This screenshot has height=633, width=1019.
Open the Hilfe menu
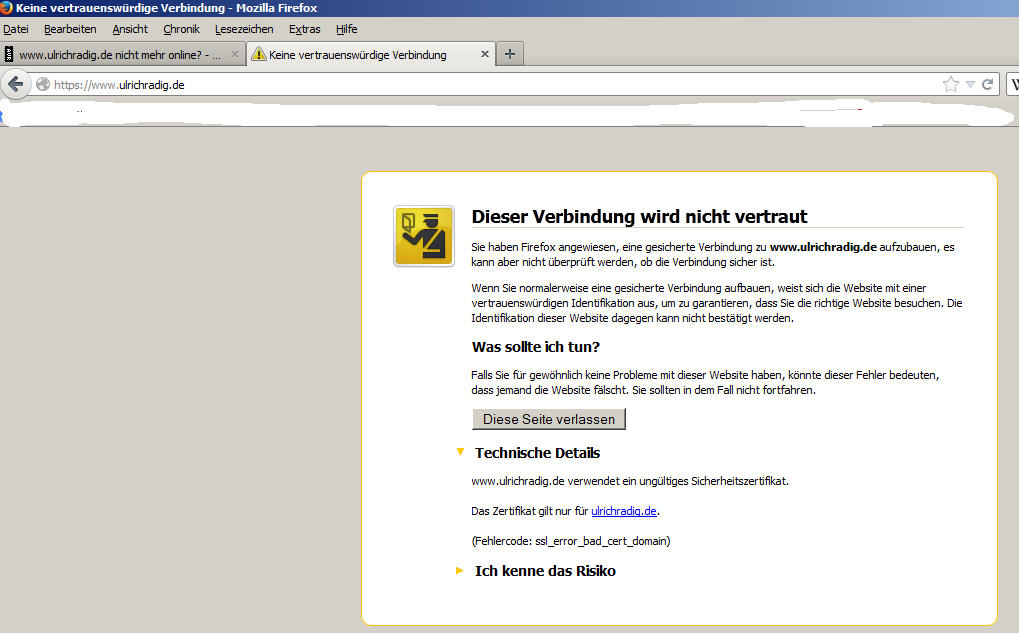(346, 29)
